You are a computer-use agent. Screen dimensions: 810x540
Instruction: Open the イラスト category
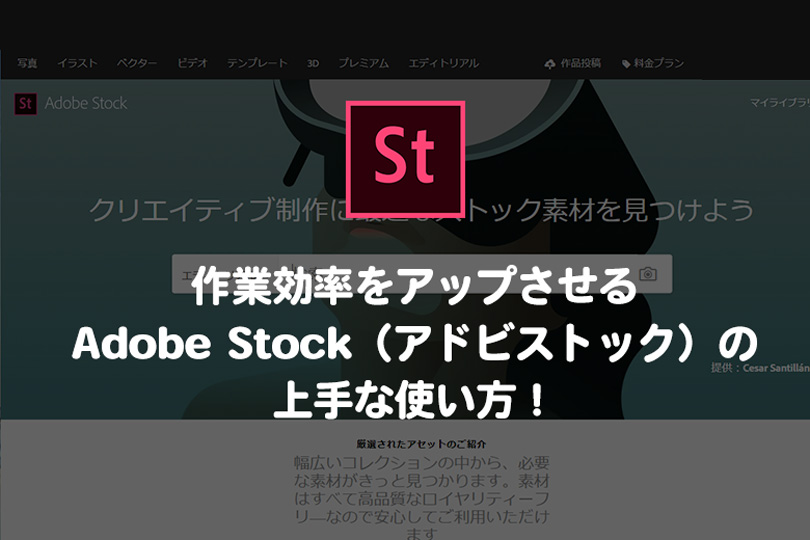pyautogui.click(x=77, y=63)
